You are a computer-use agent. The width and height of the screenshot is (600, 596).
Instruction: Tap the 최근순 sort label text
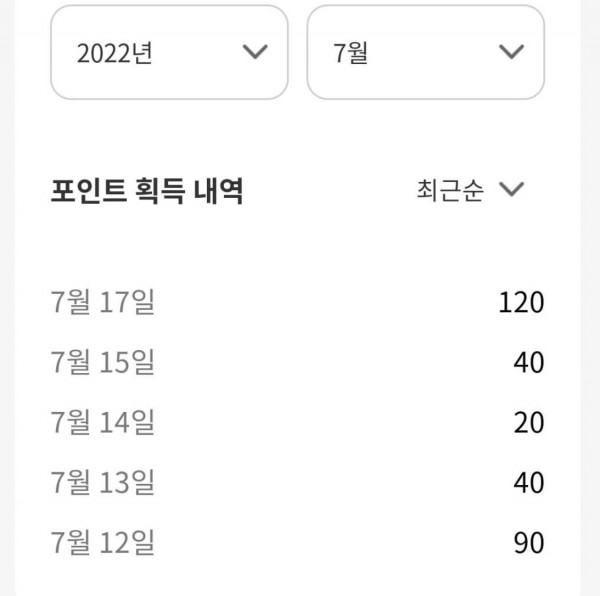[449, 191]
